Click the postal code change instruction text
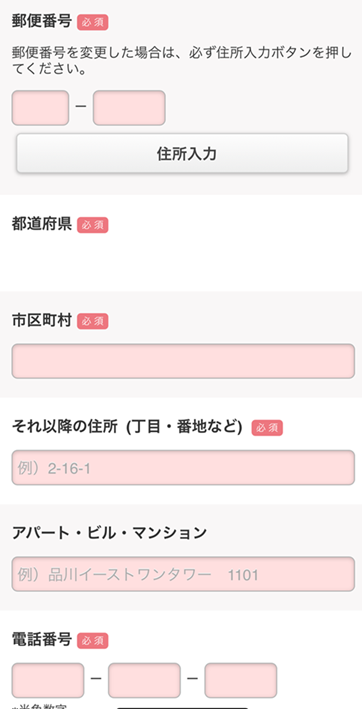 [181, 61]
